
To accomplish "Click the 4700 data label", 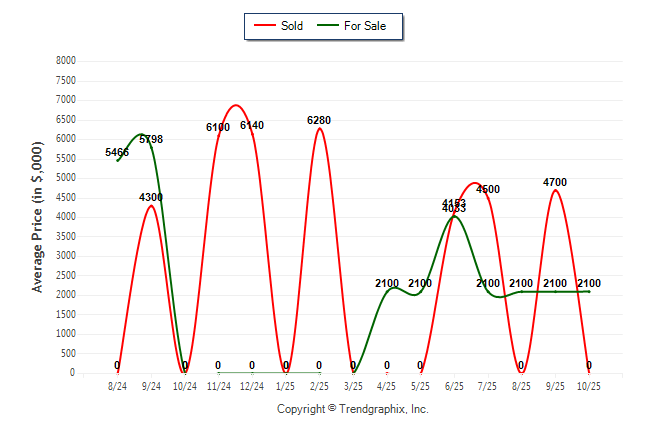I will 555,182.
